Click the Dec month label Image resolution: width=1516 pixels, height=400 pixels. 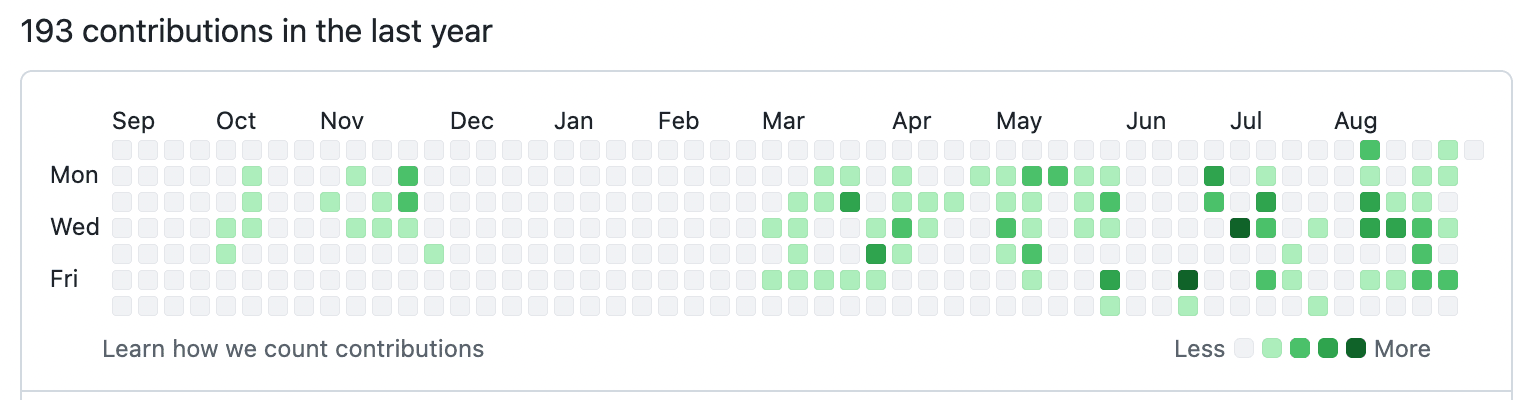point(472,122)
